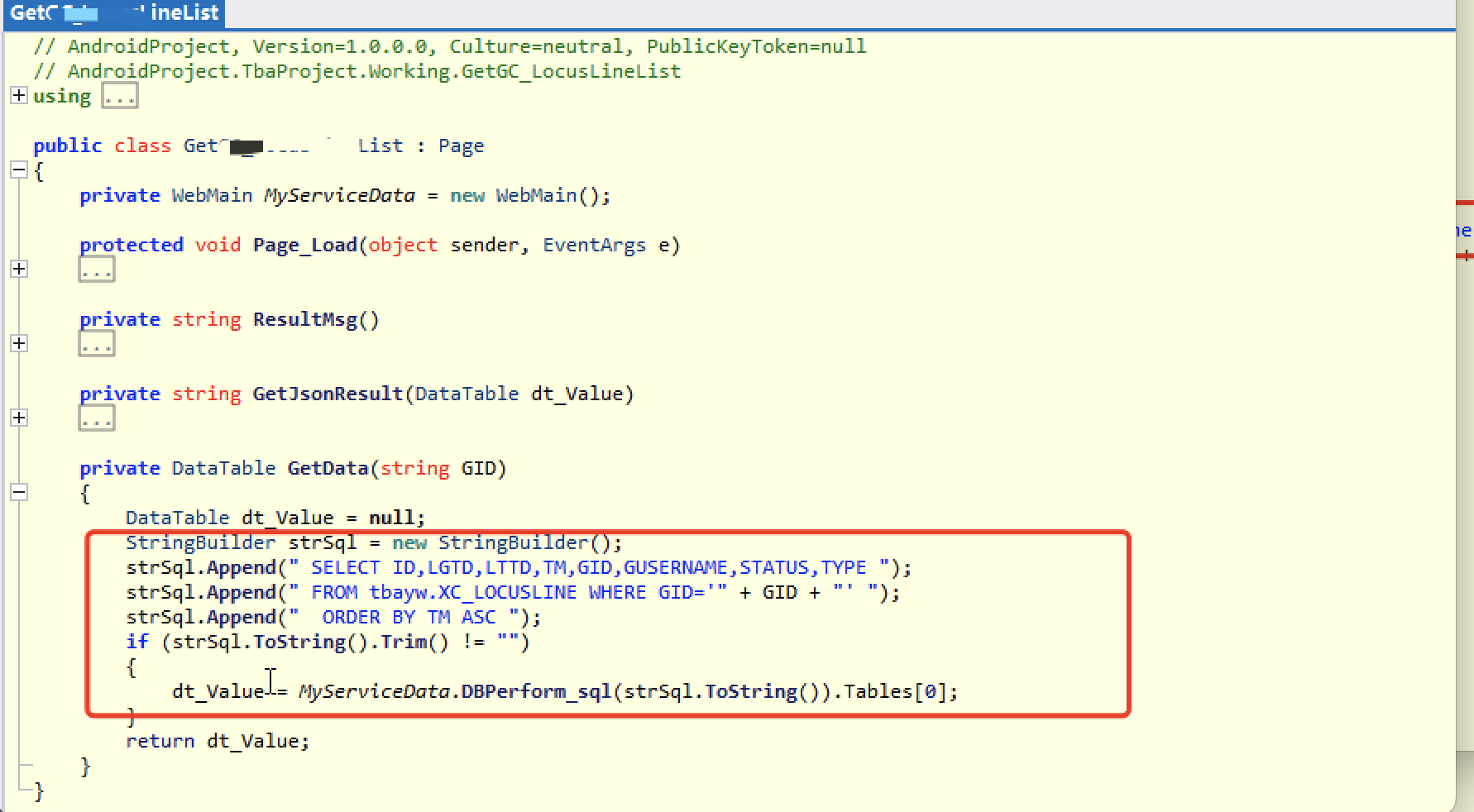Click the ellipsis box under ResultMsg
This screenshot has height=812, width=1474.
[x=97, y=345]
